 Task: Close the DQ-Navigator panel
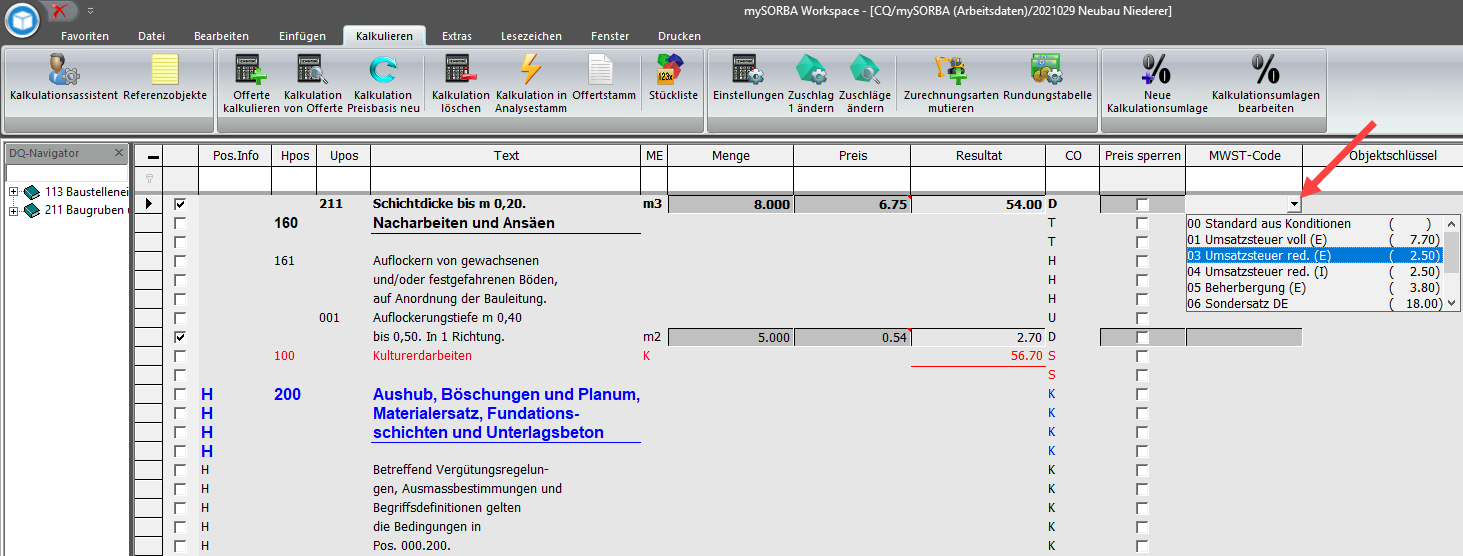pyautogui.click(x=118, y=153)
